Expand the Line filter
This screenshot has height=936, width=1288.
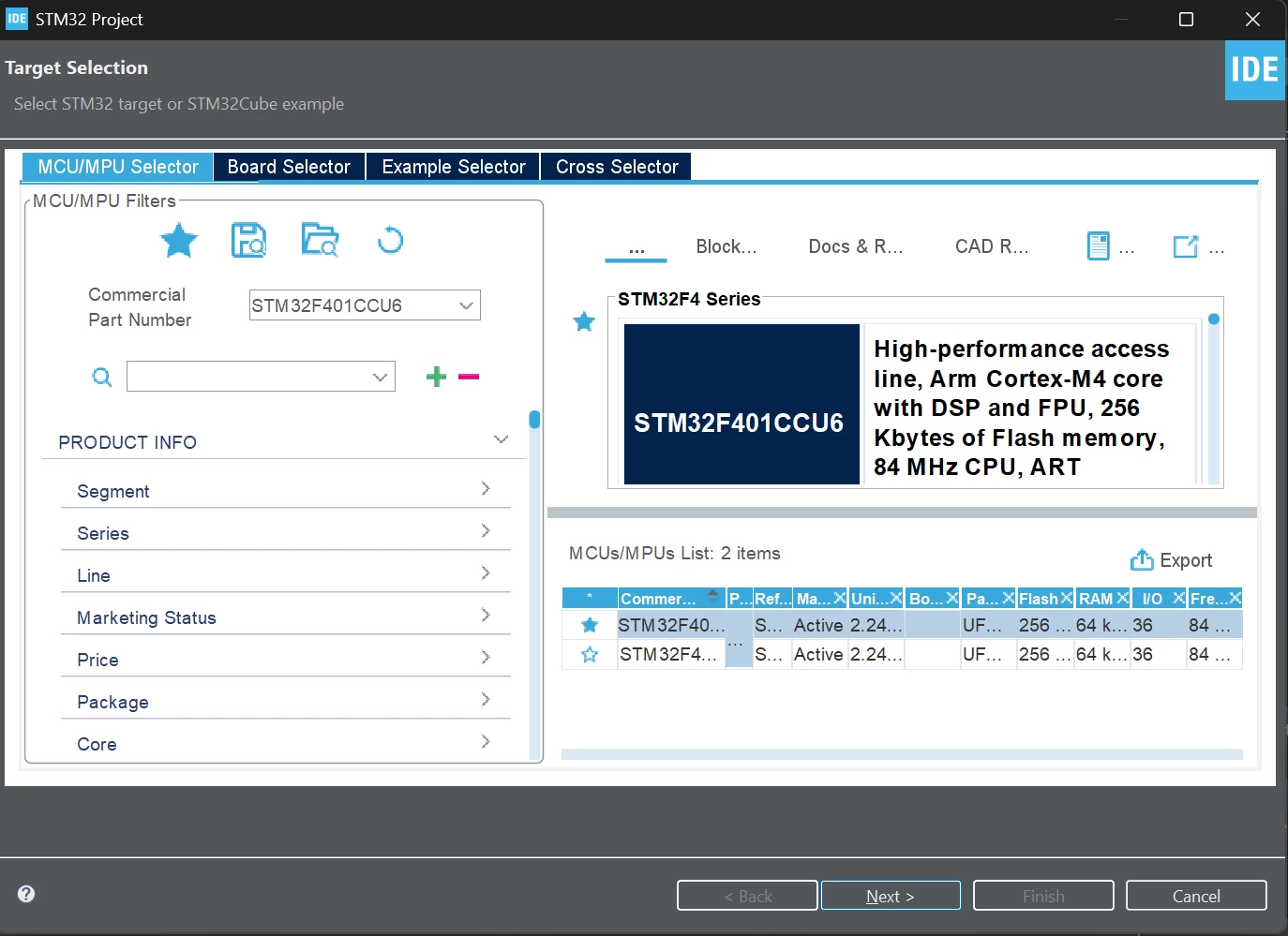[x=486, y=572]
